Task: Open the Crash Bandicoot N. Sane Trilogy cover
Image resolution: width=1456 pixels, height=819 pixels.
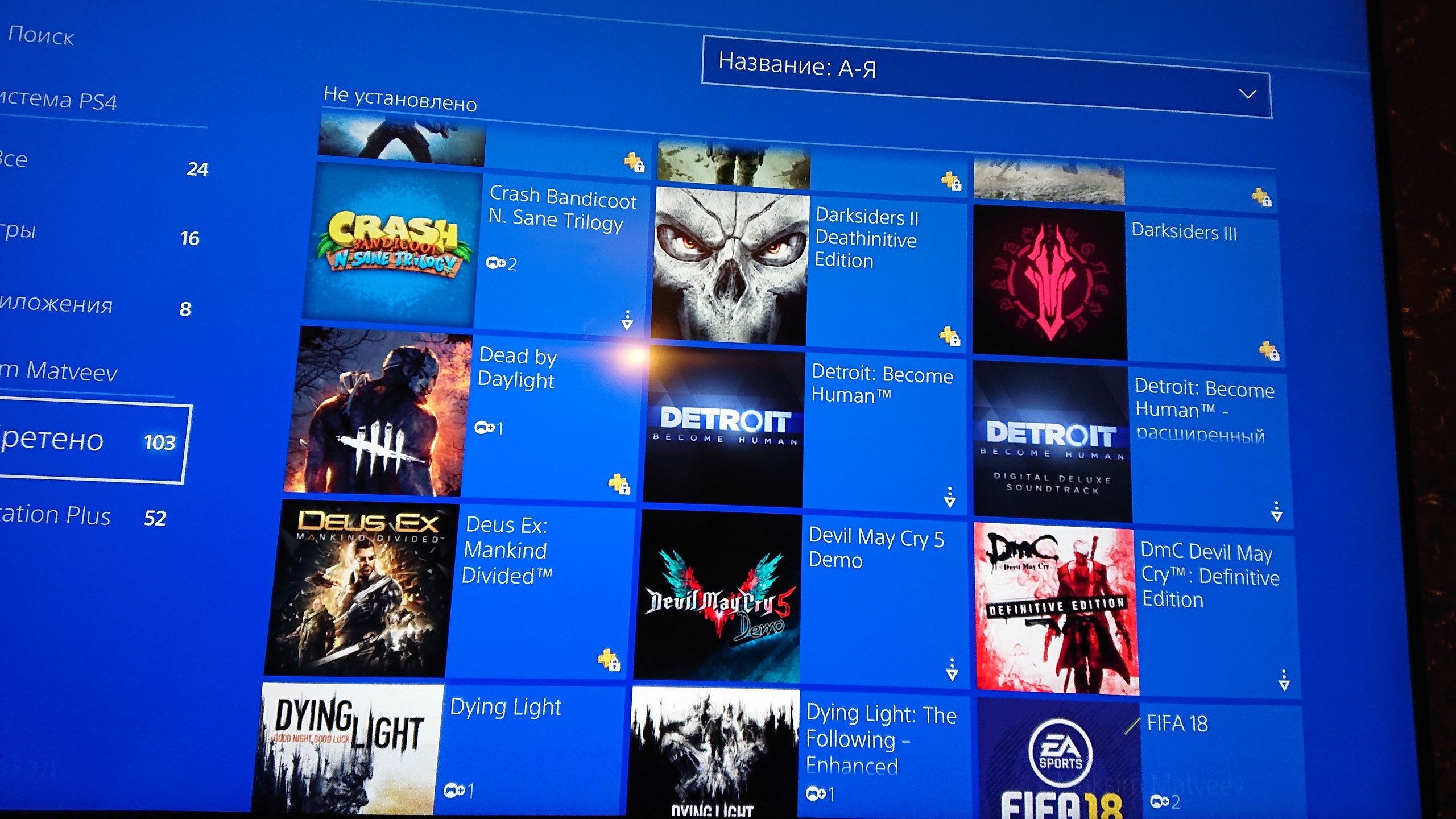Action: [x=392, y=246]
